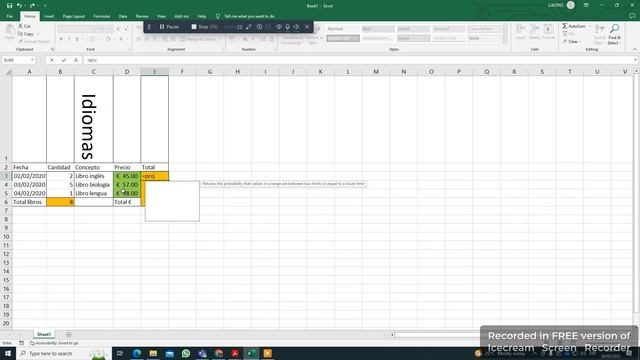Activate the recorder zoom-in tool
The image size is (640, 360).
[x=259, y=27]
